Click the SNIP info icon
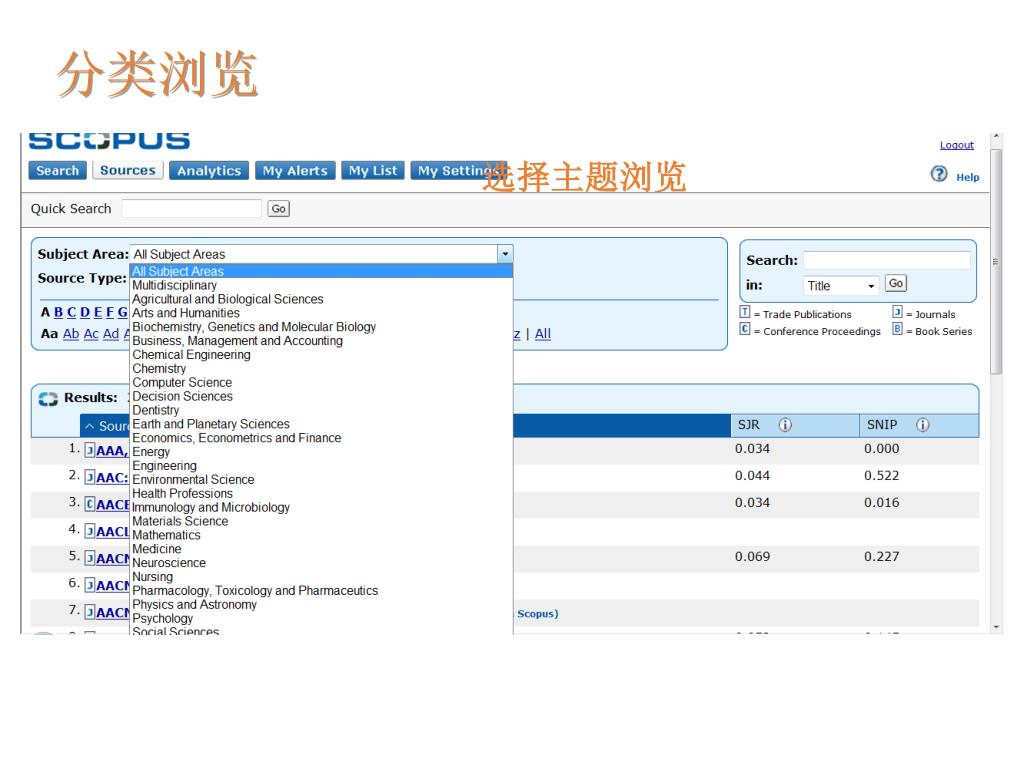This screenshot has height=768, width=1024. (x=922, y=425)
